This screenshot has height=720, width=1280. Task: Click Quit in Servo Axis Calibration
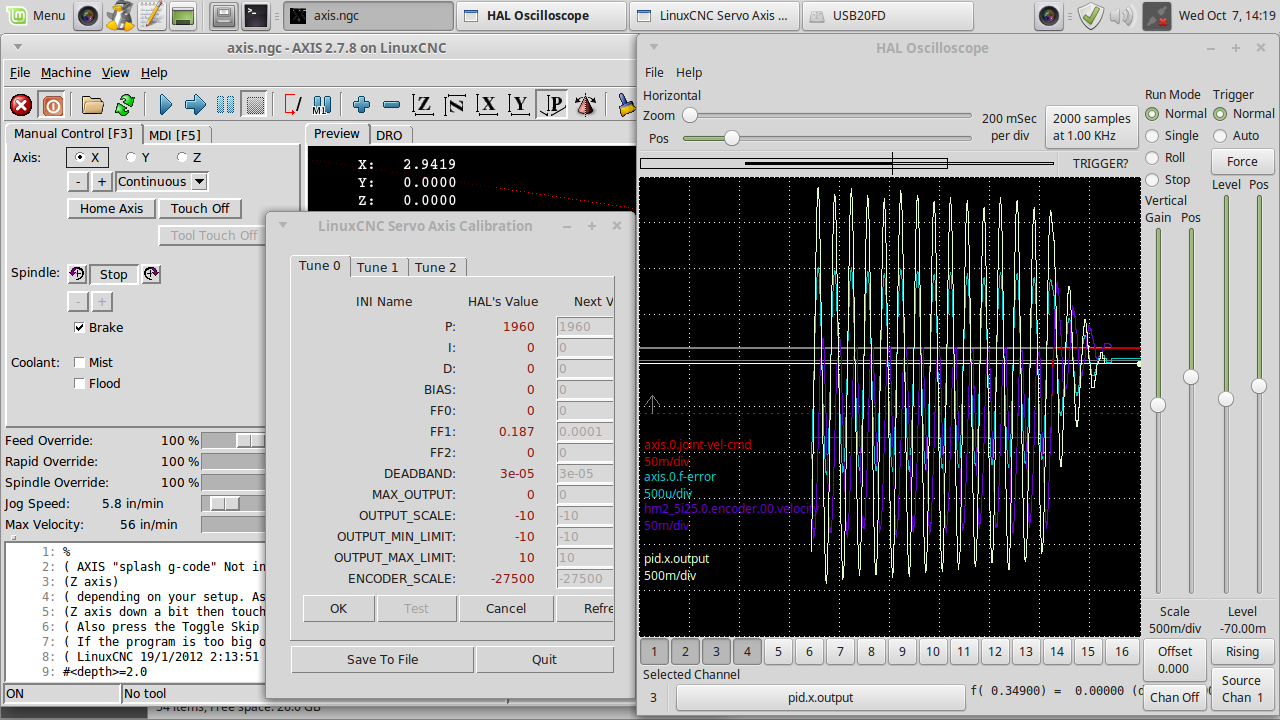pyautogui.click(x=545, y=659)
